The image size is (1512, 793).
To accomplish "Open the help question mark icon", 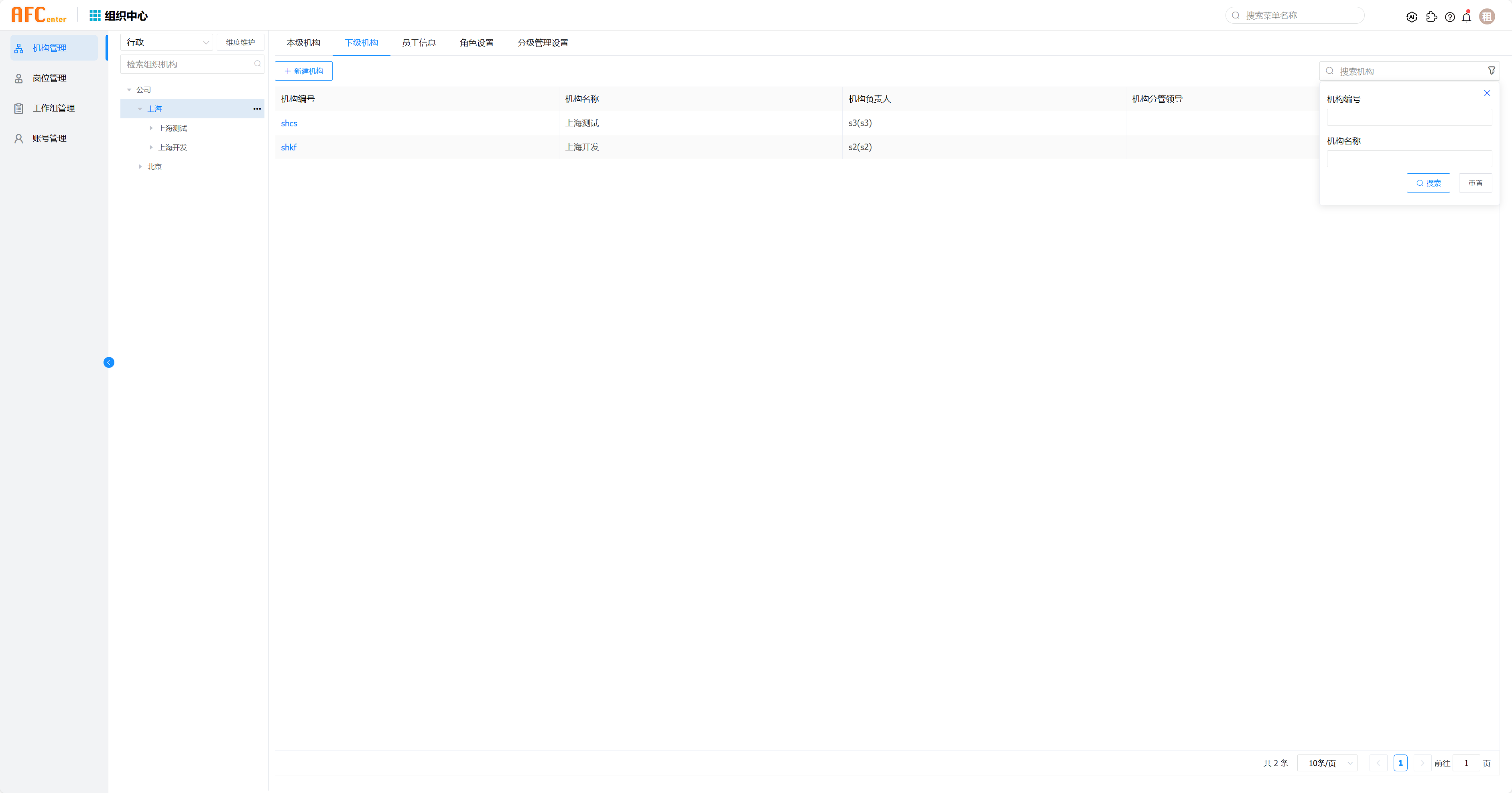I will tap(1450, 17).
